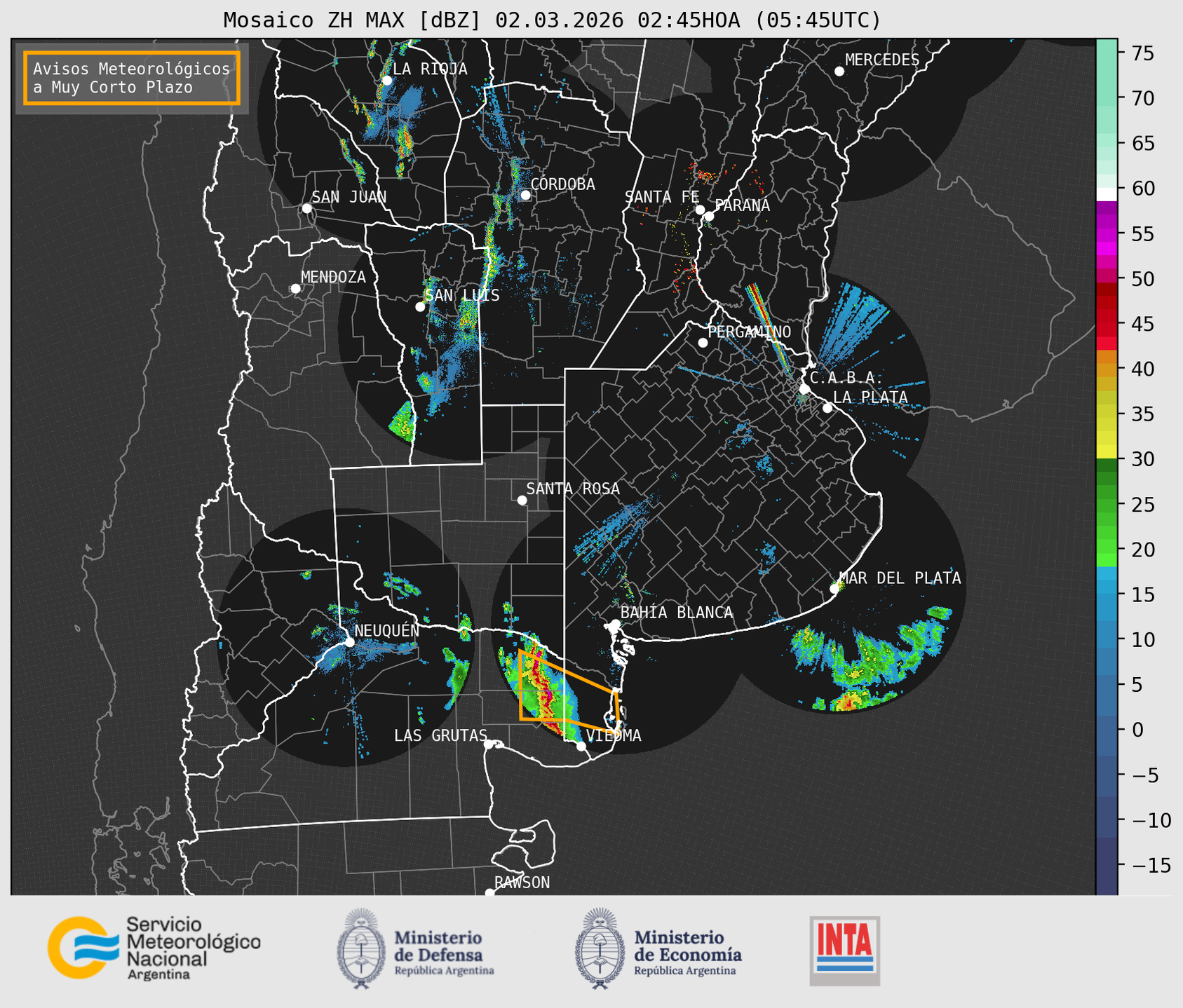Click the white 60 dBZ color band
The image size is (1183, 1008).
point(1107,194)
